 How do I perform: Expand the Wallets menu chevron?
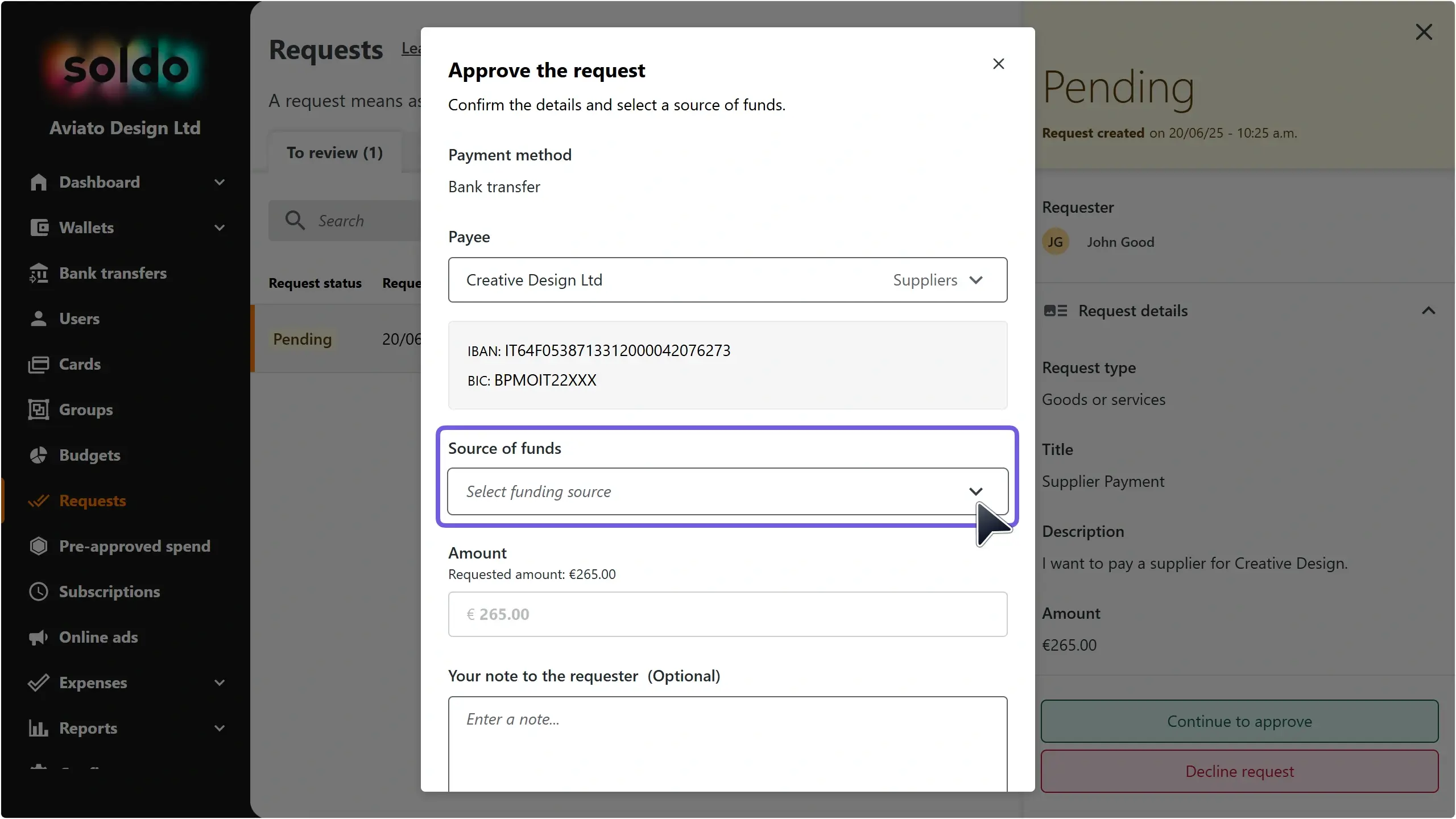220,227
